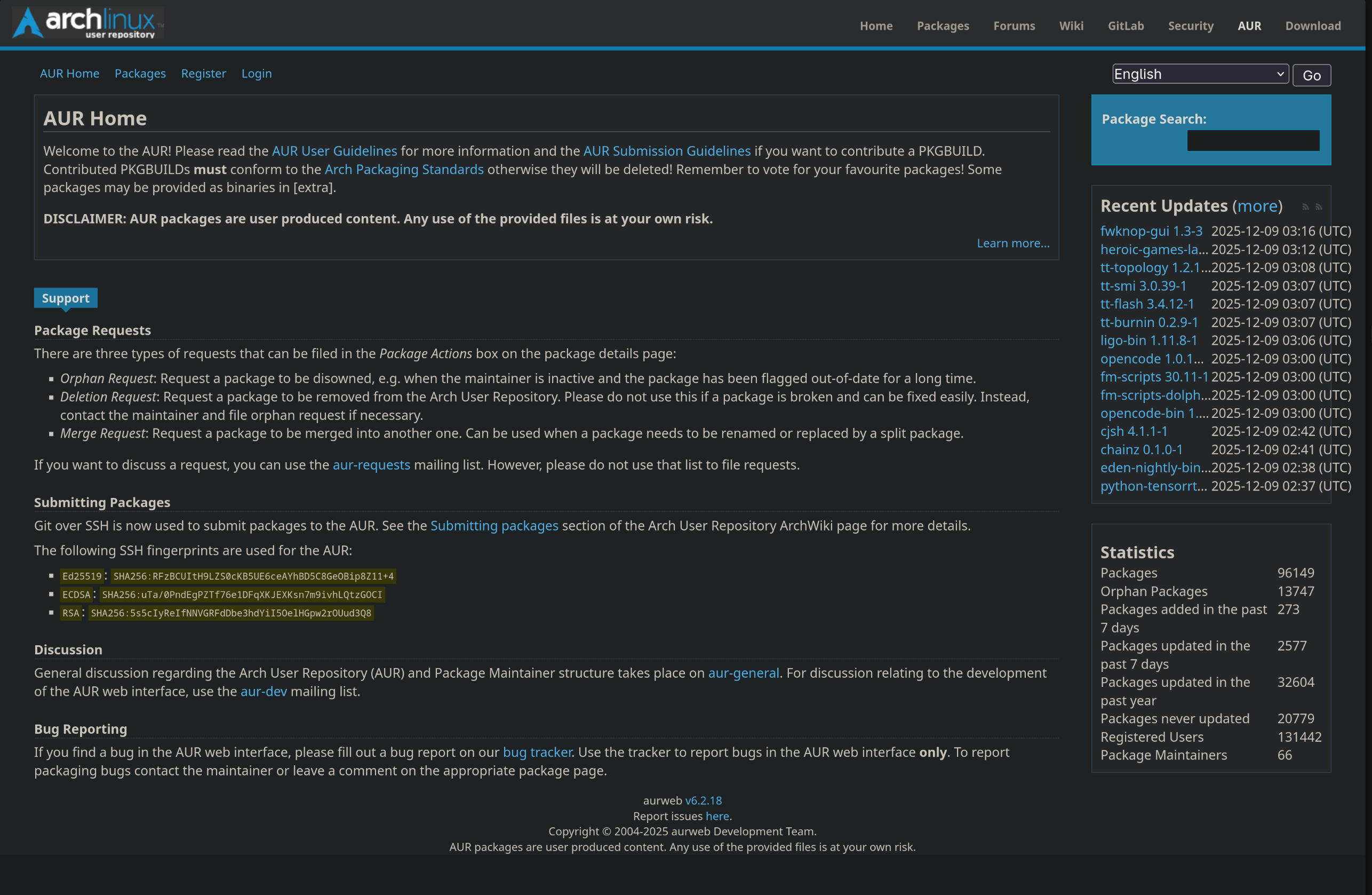Image resolution: width=1372 pixels, height=895 pixels.
Task: Click the first RSS feed icon
Action: tap(1305, 207)
